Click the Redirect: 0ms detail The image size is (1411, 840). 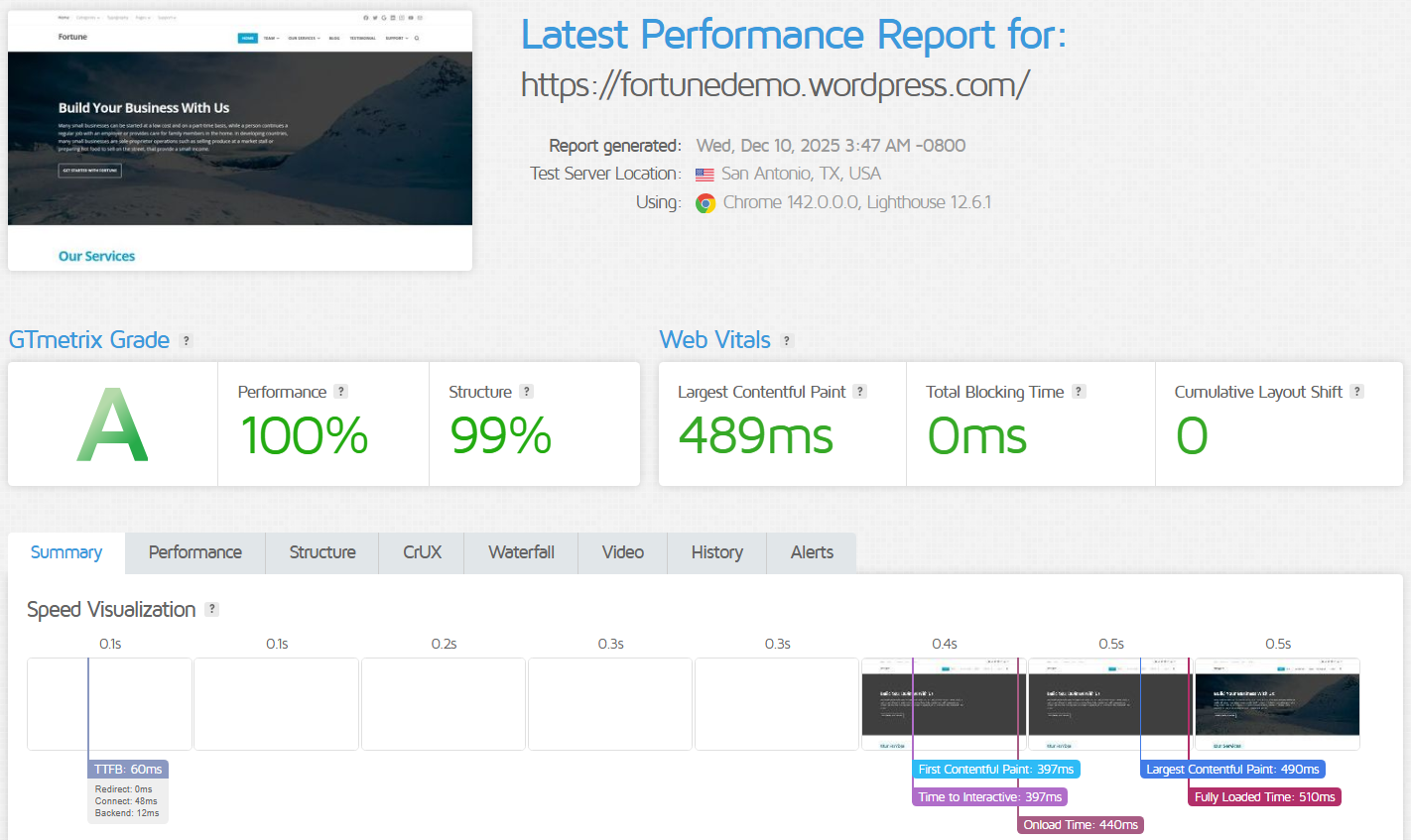click(124, 789)
